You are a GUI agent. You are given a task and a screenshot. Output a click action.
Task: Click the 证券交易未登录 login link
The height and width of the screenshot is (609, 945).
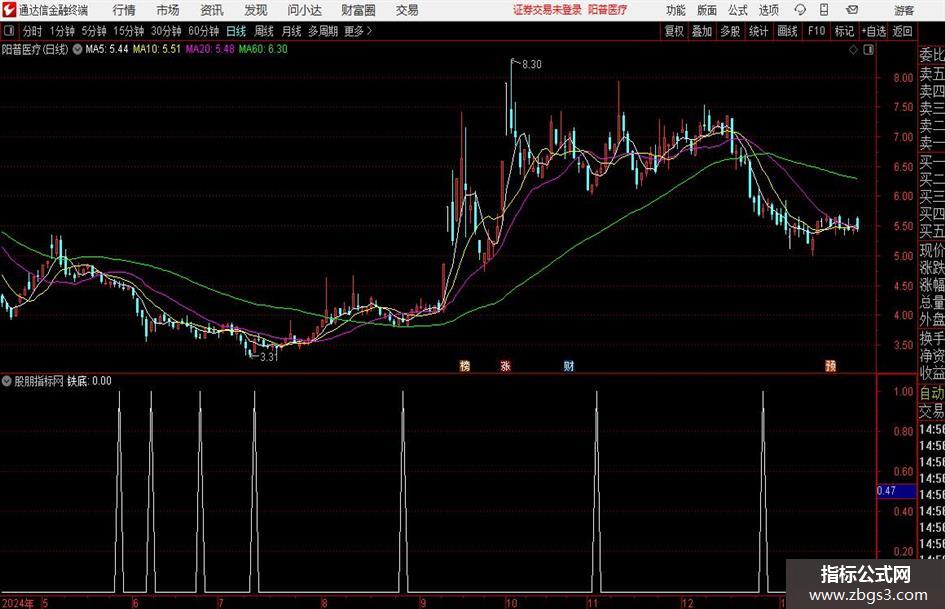click(547, 10)
